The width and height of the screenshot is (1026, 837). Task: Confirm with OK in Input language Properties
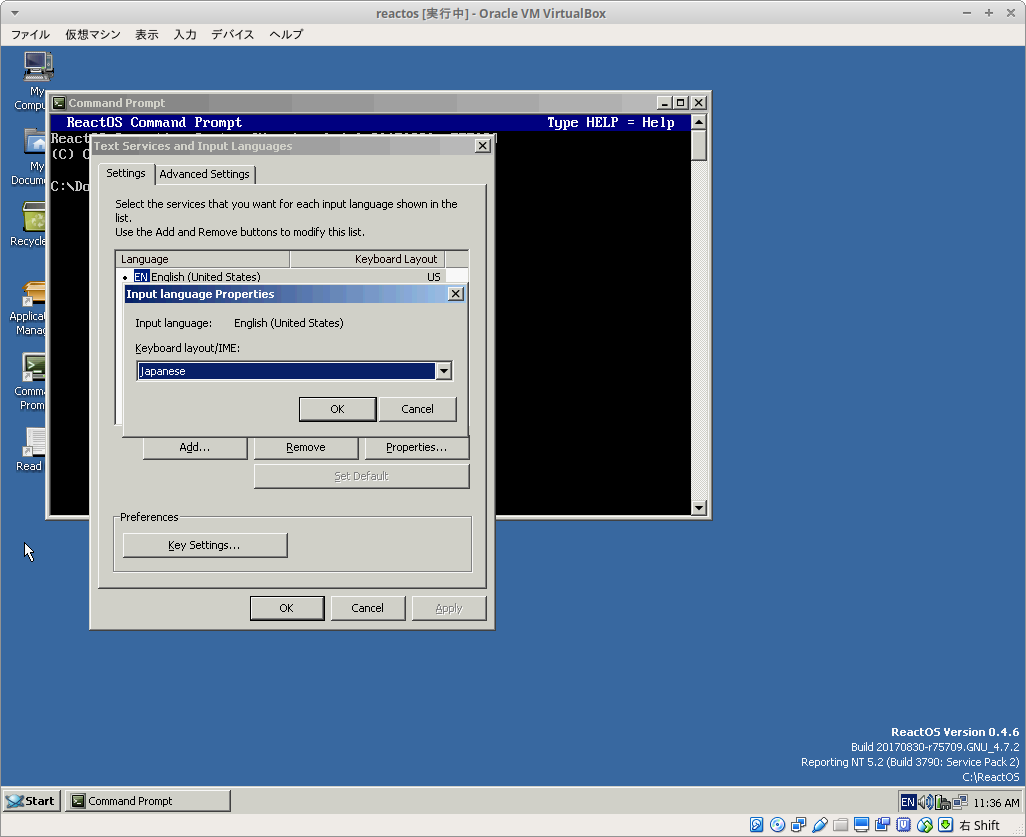point(337,409)
